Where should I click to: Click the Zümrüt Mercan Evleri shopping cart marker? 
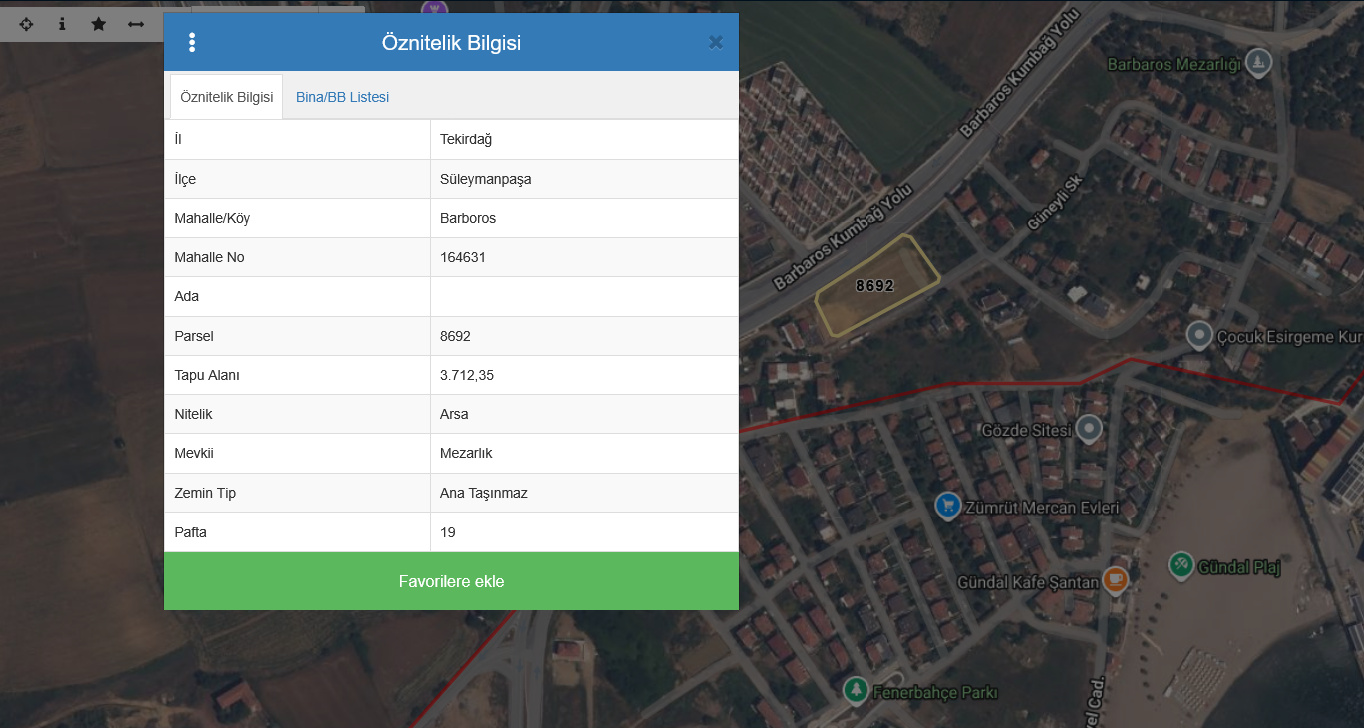click(x=948, y=506)
